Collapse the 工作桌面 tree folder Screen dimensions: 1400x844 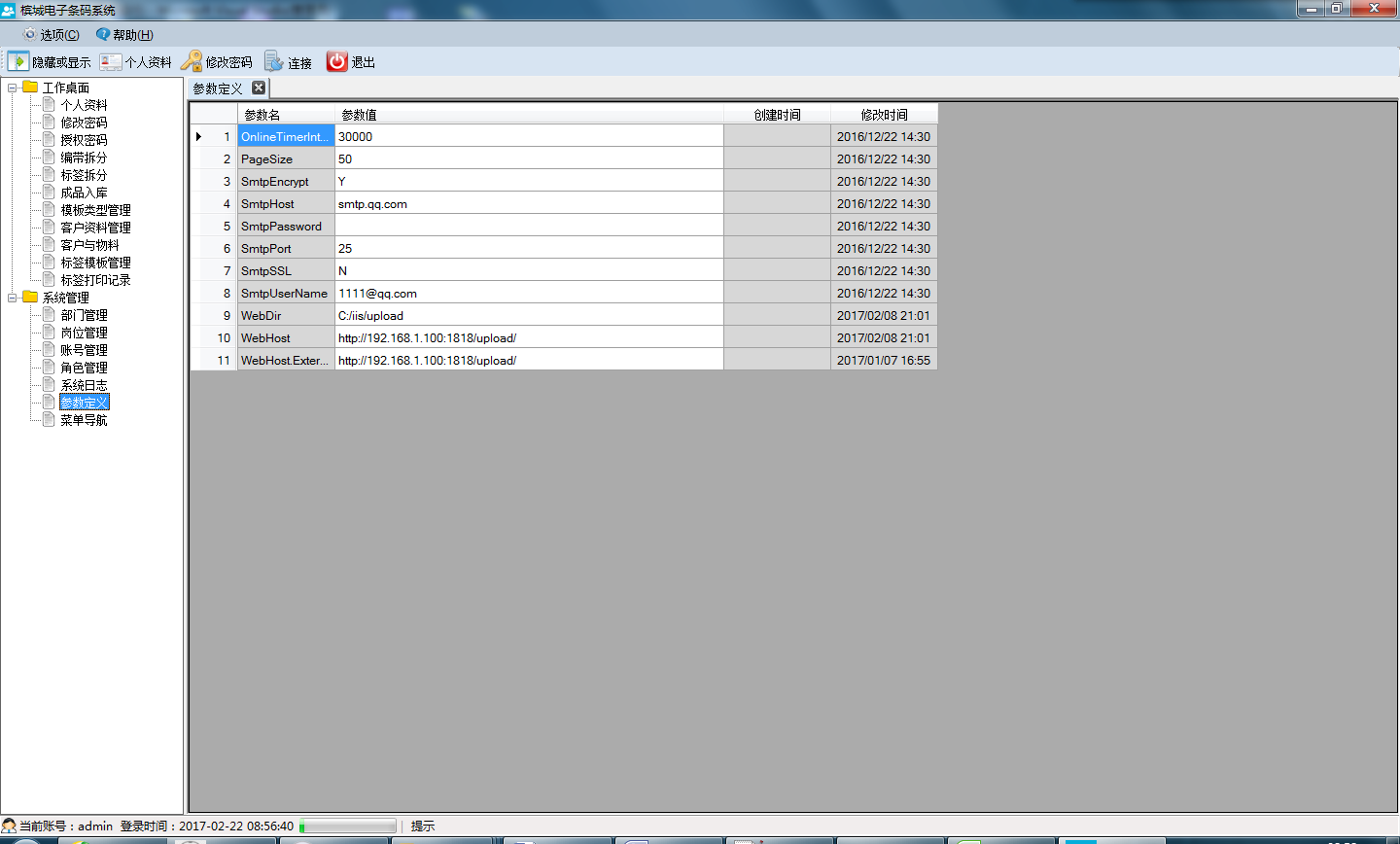(x=13, y=88)
